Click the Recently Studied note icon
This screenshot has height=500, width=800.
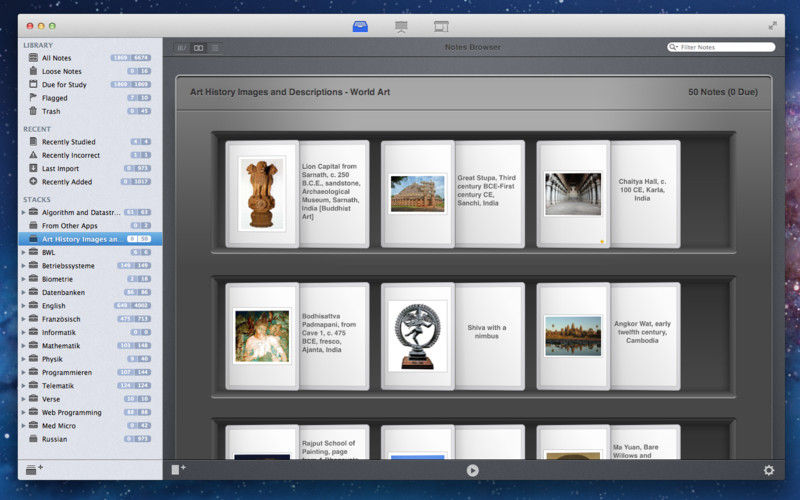click(33, 141)
